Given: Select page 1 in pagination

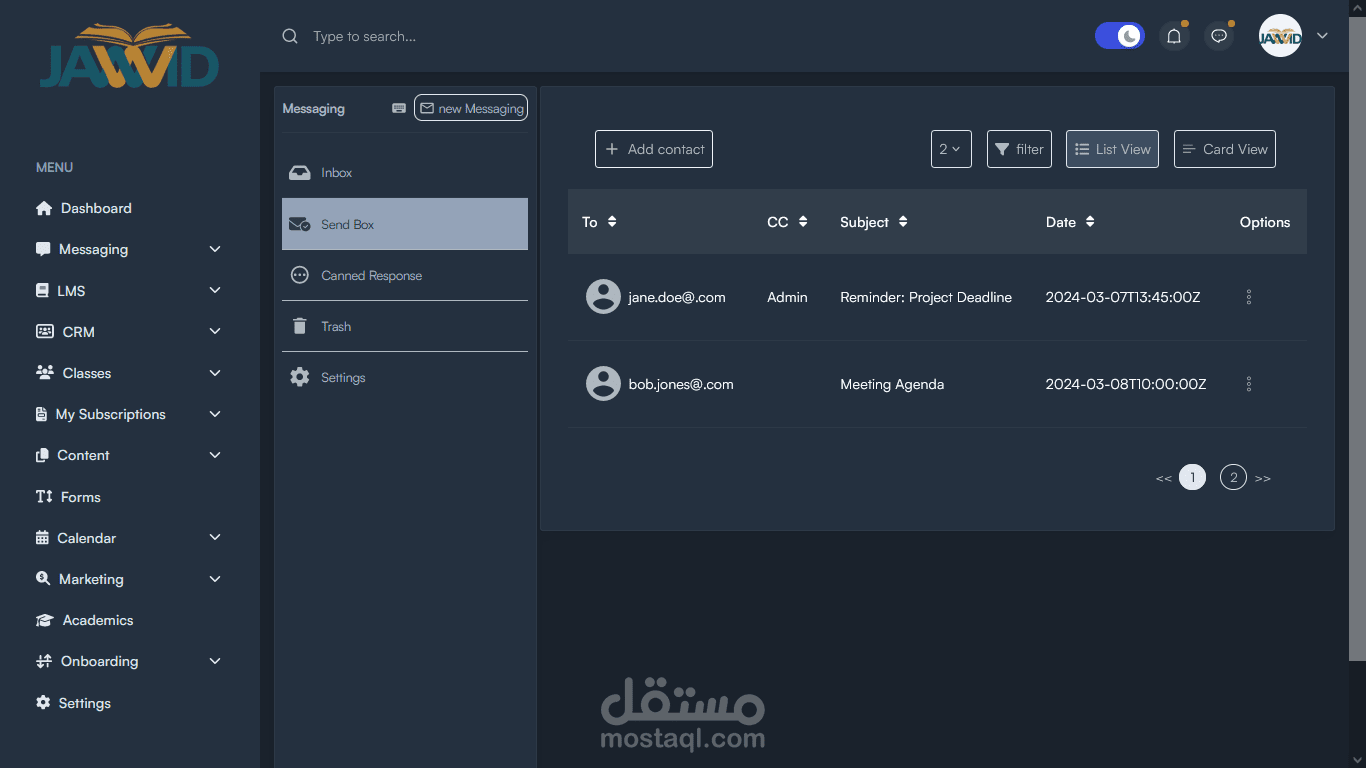Looking at the screenshot, I should [x=1192, y=478].
